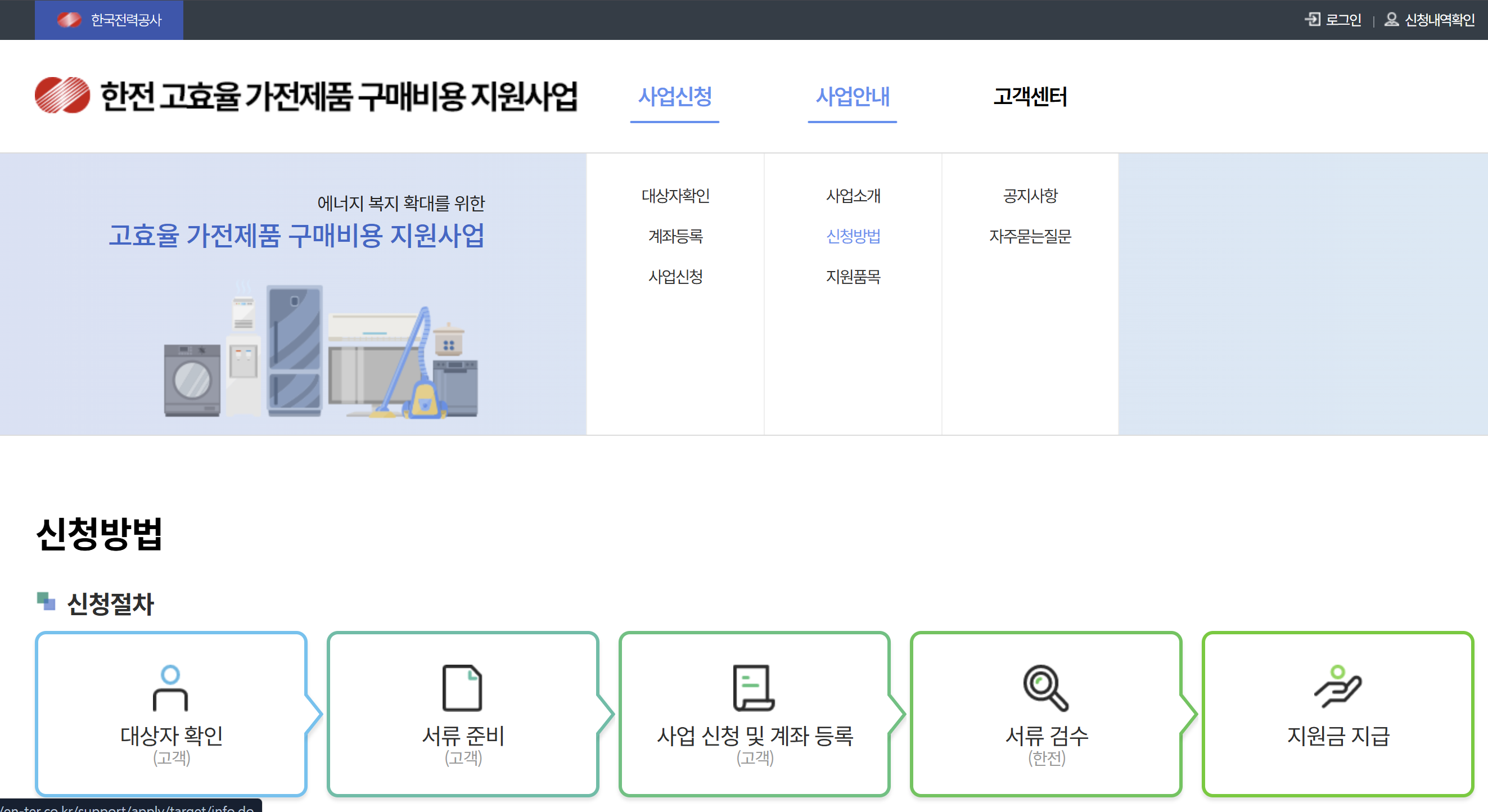The width and height of the screenshot is (1488, 812).
Task: Click the KEPCO logo in top bar
Action: coord(69,20)
